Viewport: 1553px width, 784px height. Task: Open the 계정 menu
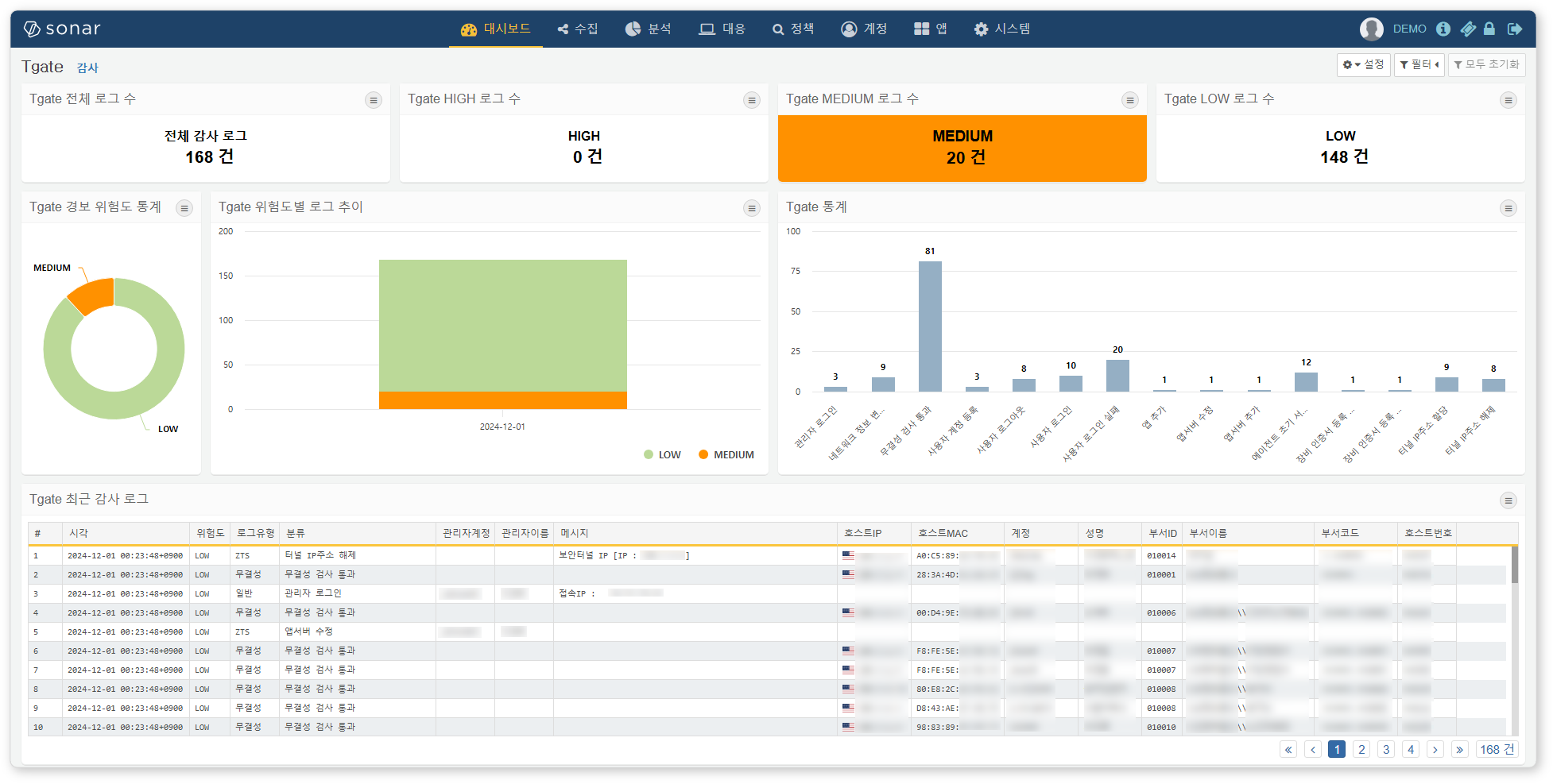coord(864,29)
